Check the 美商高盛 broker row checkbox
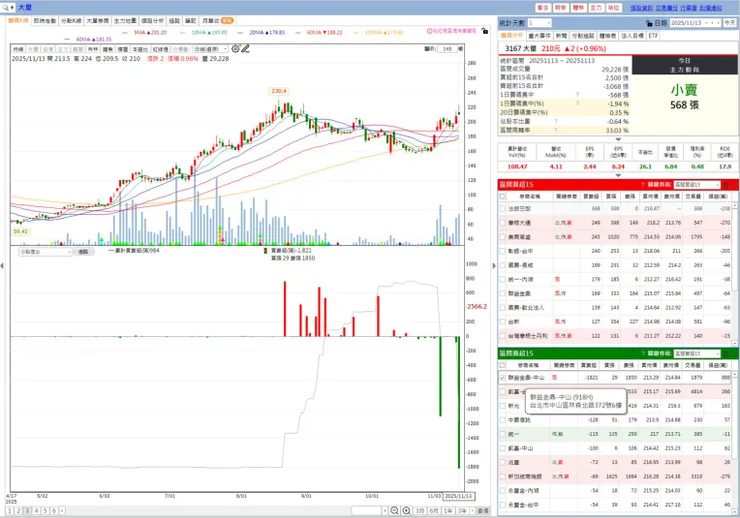 point(503,237)
